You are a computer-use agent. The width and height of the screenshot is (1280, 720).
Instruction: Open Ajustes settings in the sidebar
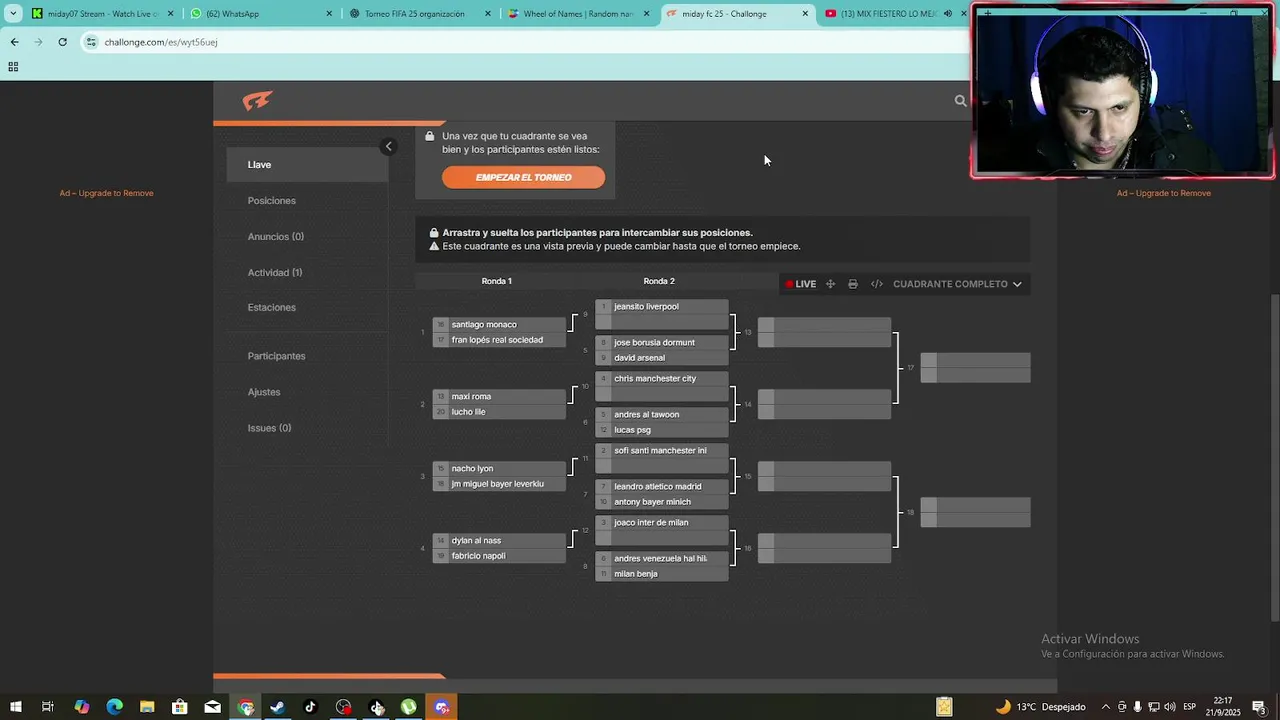(x=264, y=392)
